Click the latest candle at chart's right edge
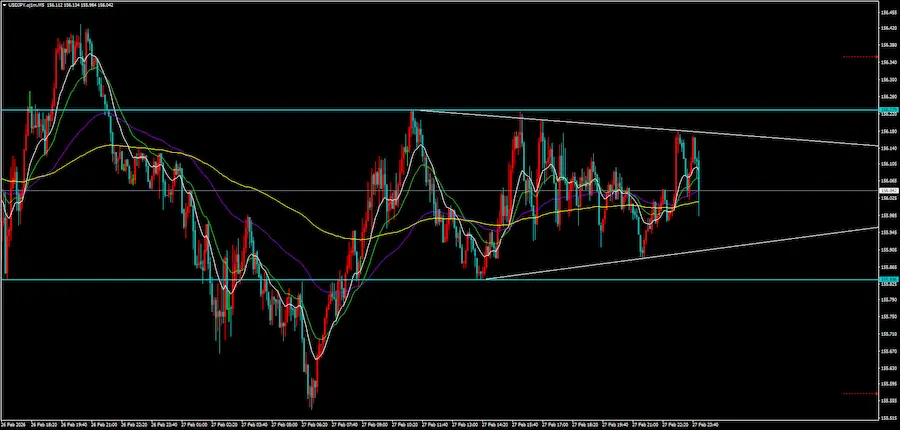The image size is (900, 430). coord(698,185)
